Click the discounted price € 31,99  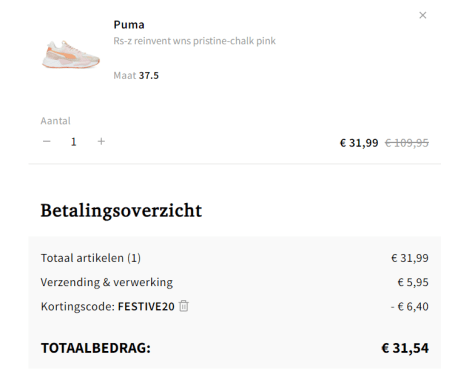click(359, 143)
